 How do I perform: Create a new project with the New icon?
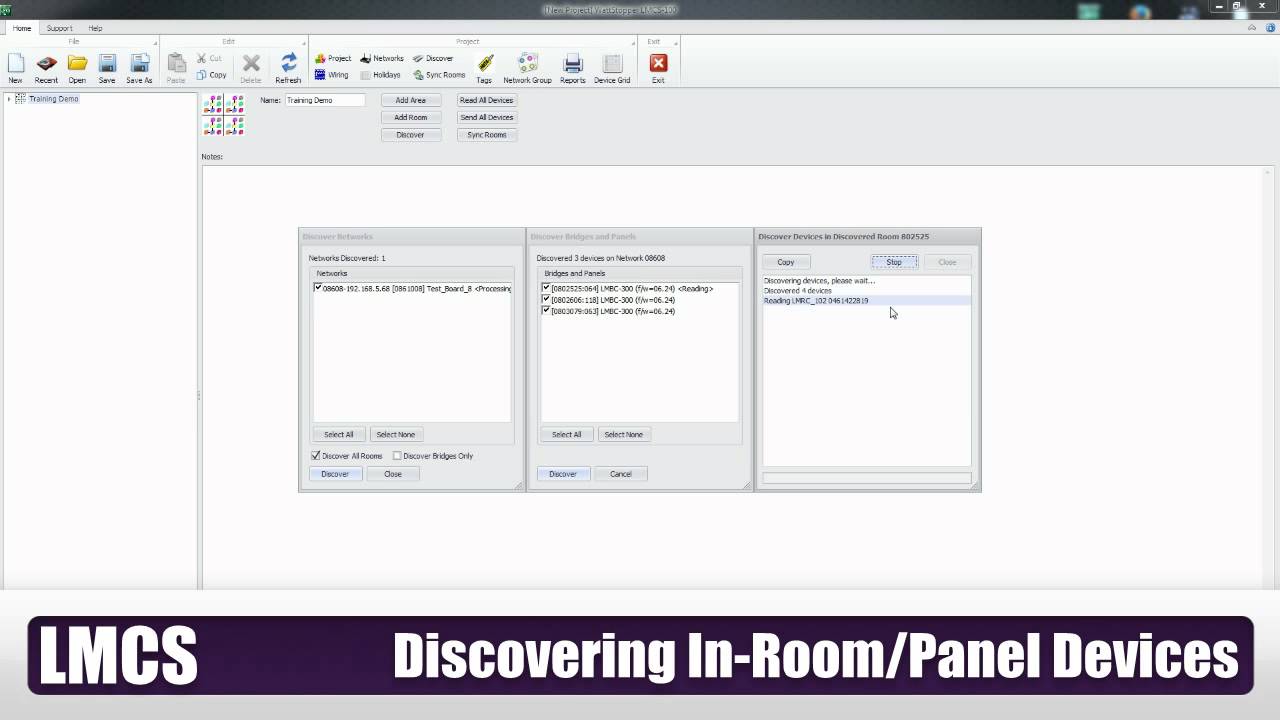[x=15, y=68]
